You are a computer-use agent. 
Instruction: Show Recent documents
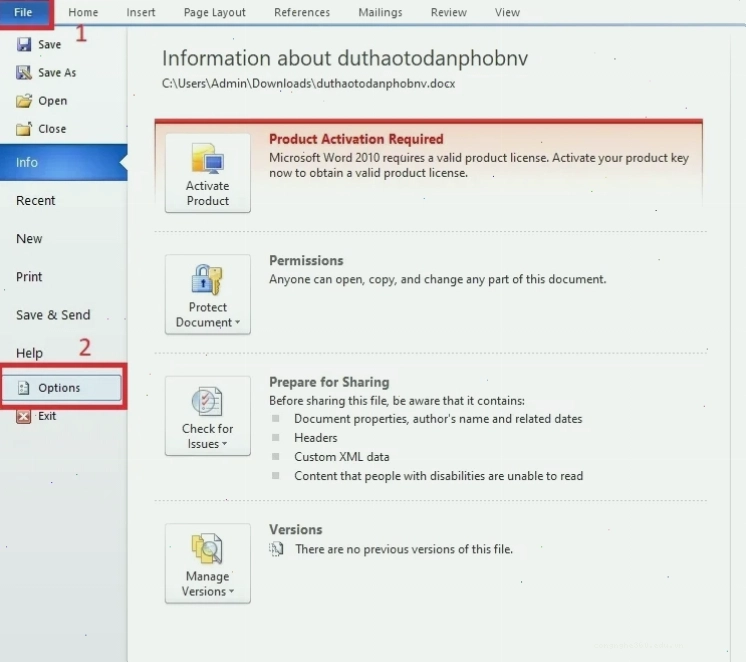(36, 200)
